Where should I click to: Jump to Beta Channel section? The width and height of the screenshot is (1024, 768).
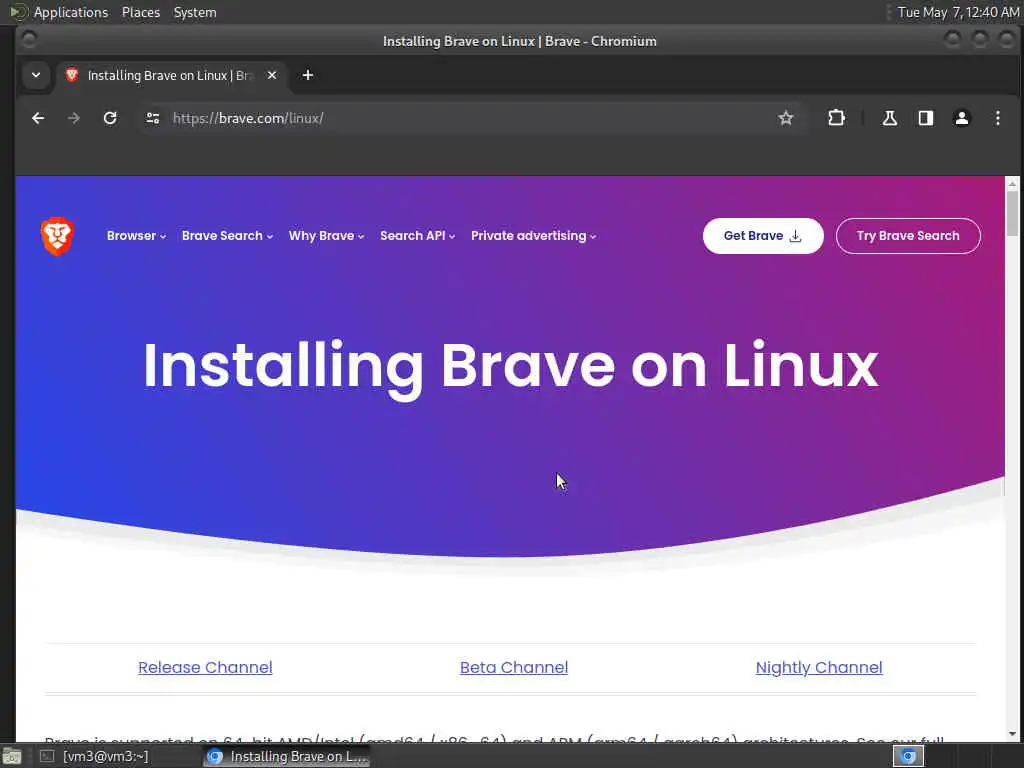(x=514, y=667)
